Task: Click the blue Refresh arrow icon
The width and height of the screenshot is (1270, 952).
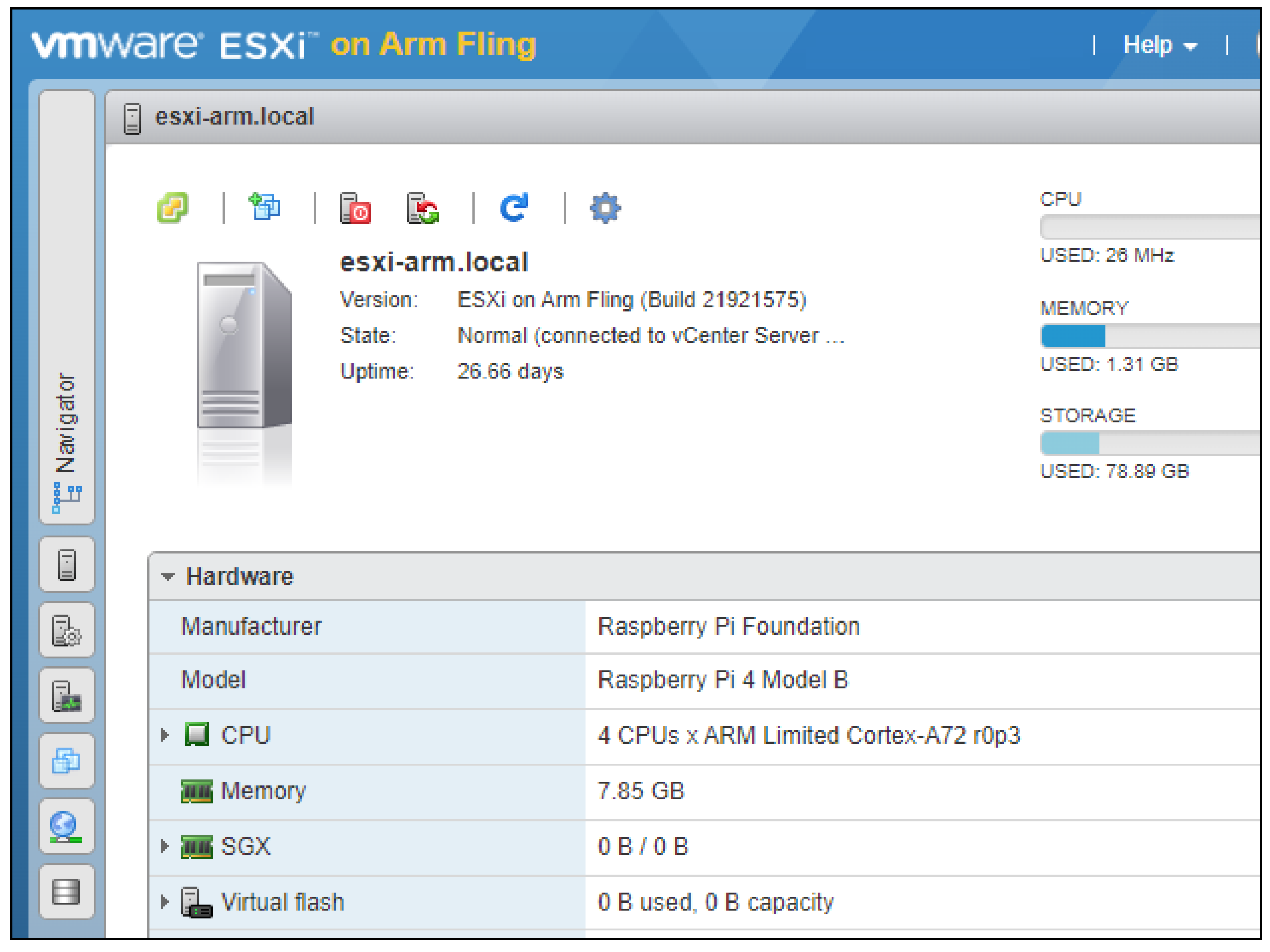Action: click(514, 207)
